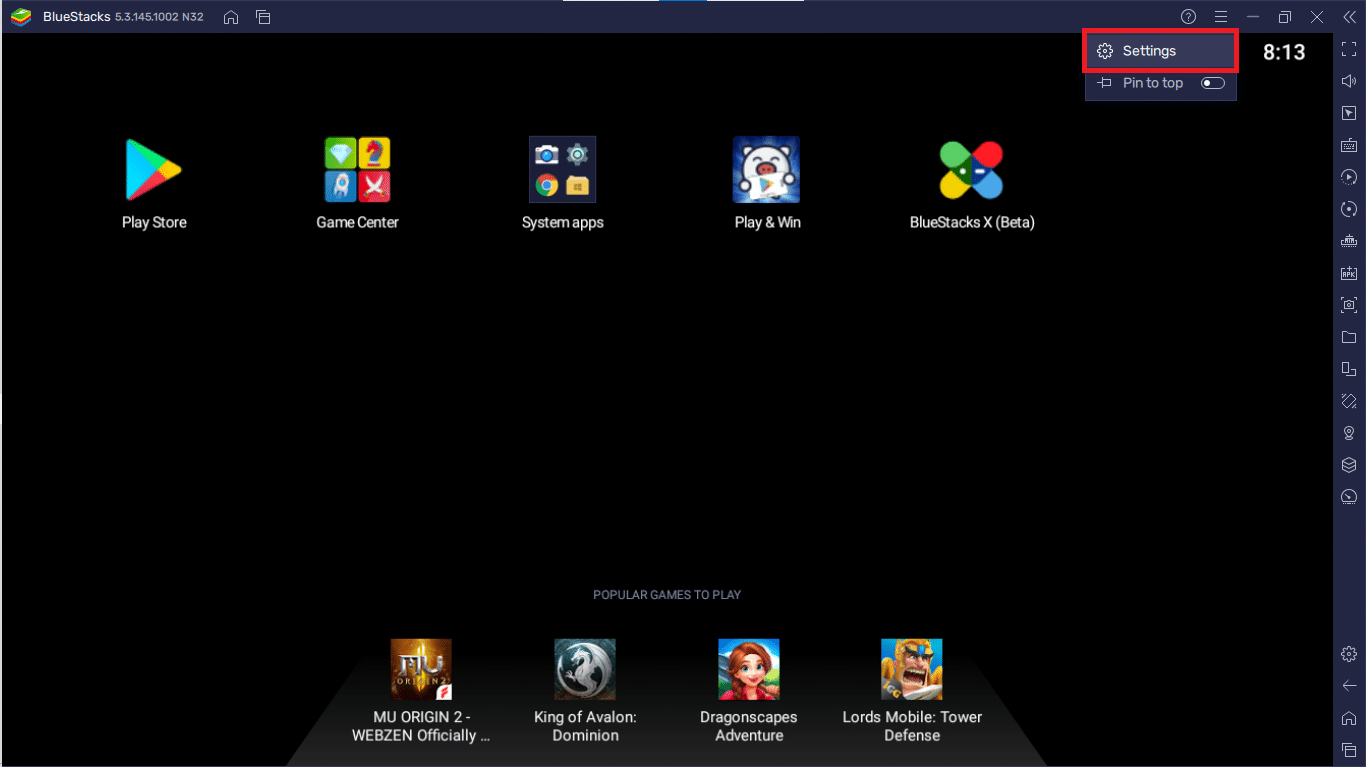Image resolution: width=1366 pixels, height=767 pixels.
Task: Click the Install APK icon
Action: (1349, 273)
